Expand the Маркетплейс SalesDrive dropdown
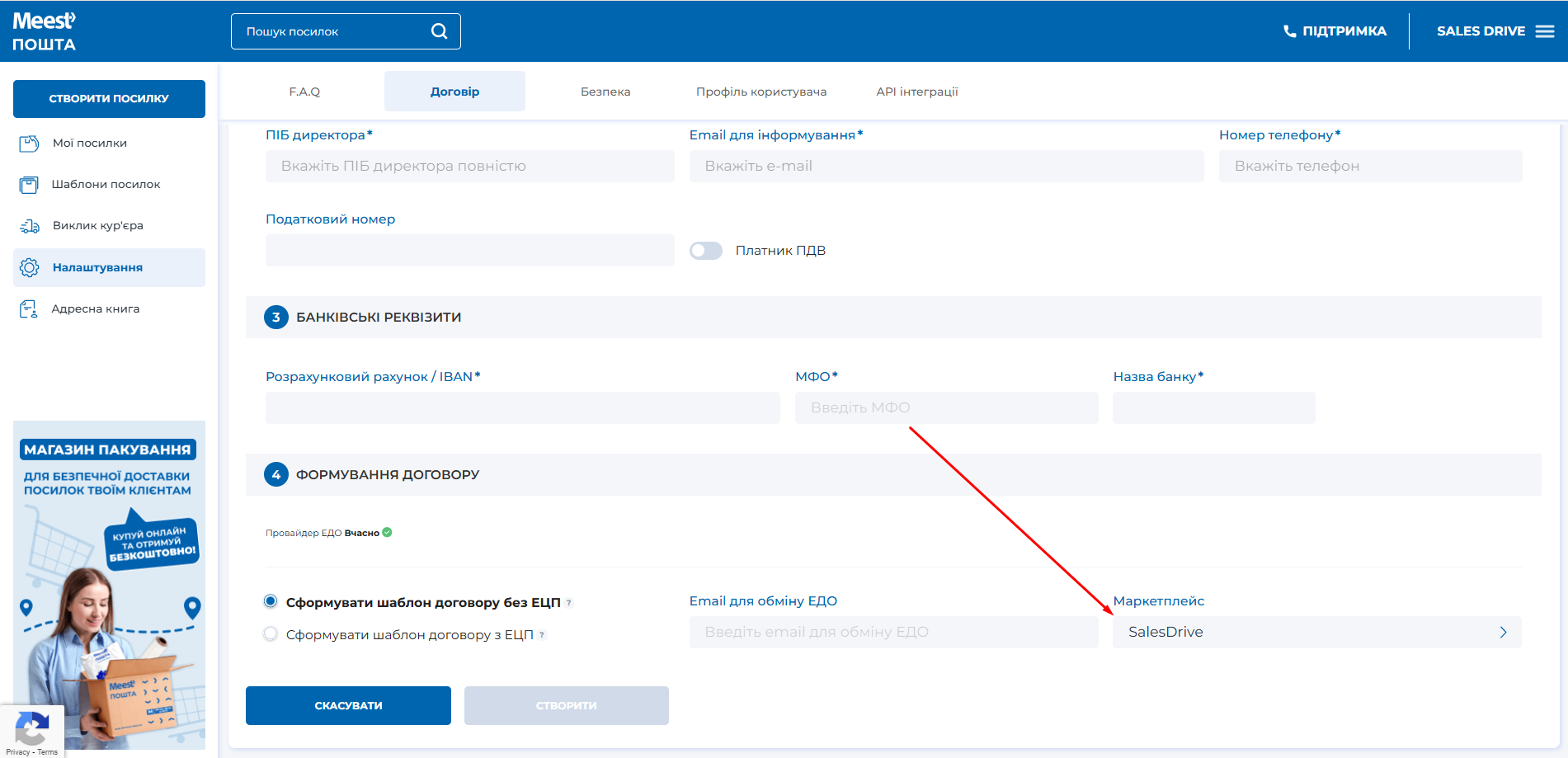 (1316, 633)
